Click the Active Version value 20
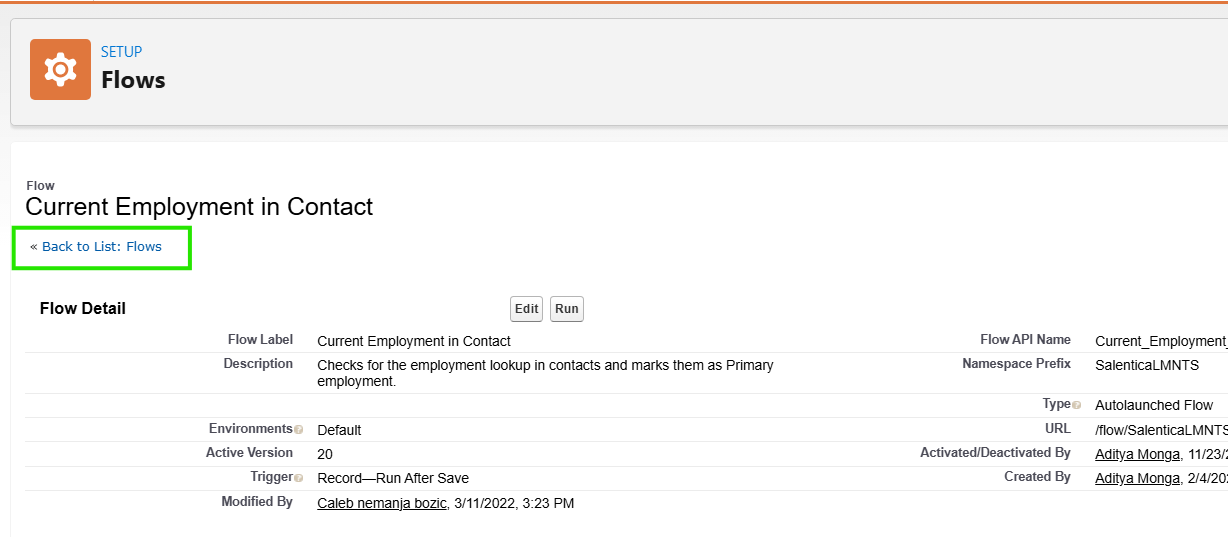The image size is (1228, 537). tap(325, 454)
